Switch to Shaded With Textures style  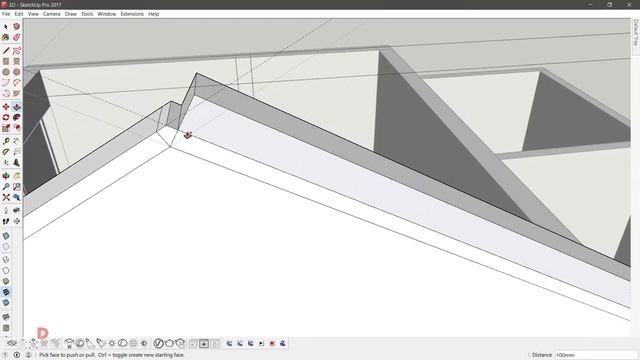click(6, 292)
